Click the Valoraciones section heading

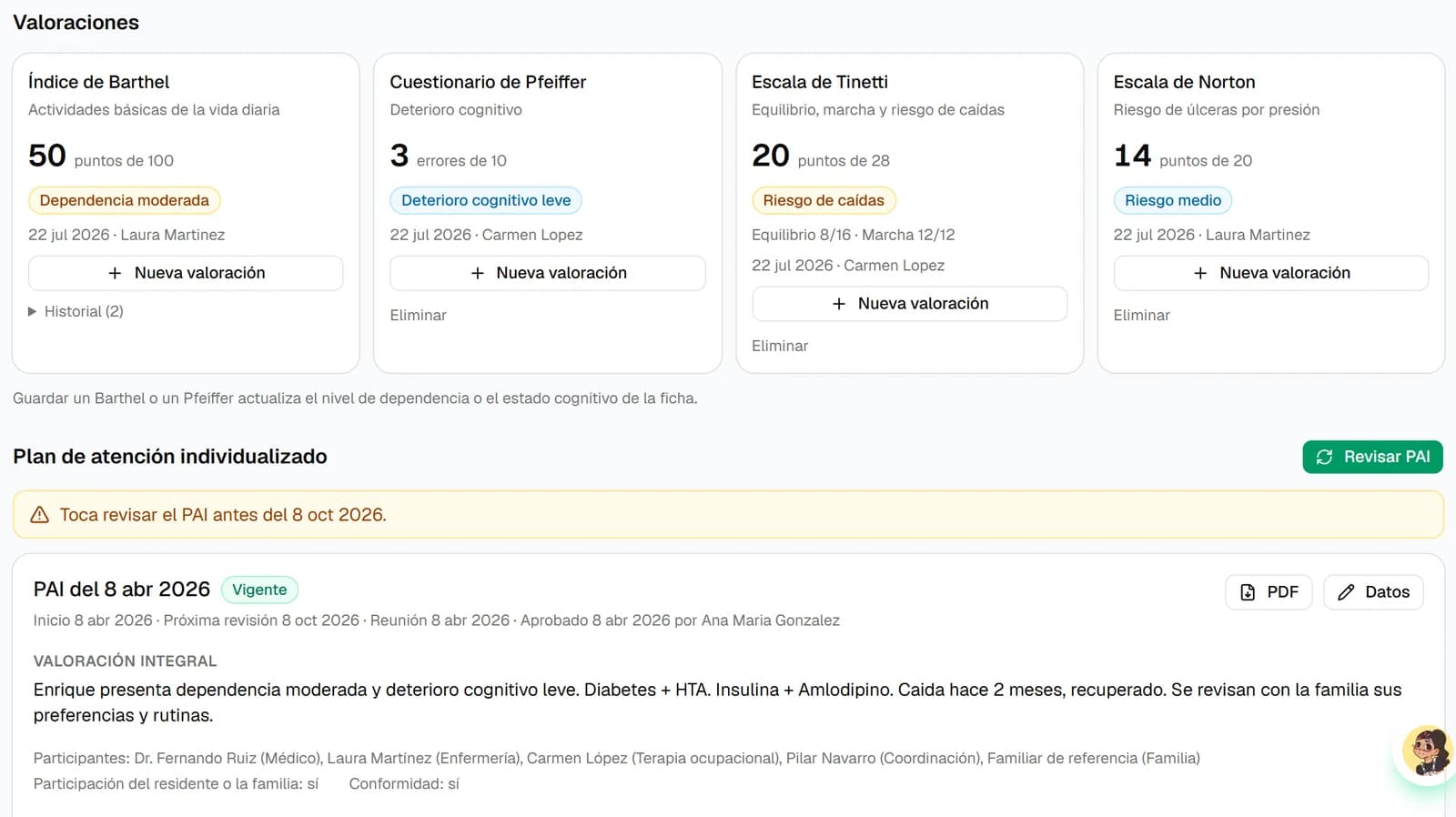[x=76, y=23]
